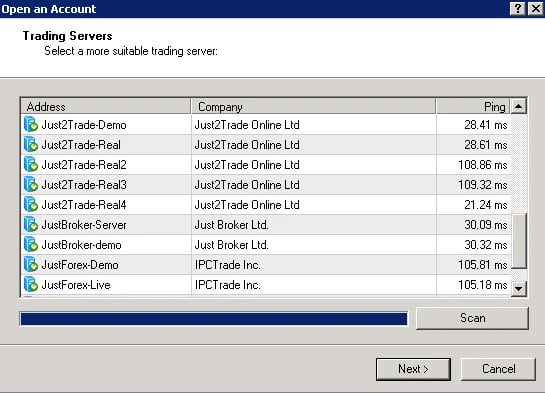Click the Scan button
Image resolution: width=545 pixels, height=393 pixels.
coord(472,318)
